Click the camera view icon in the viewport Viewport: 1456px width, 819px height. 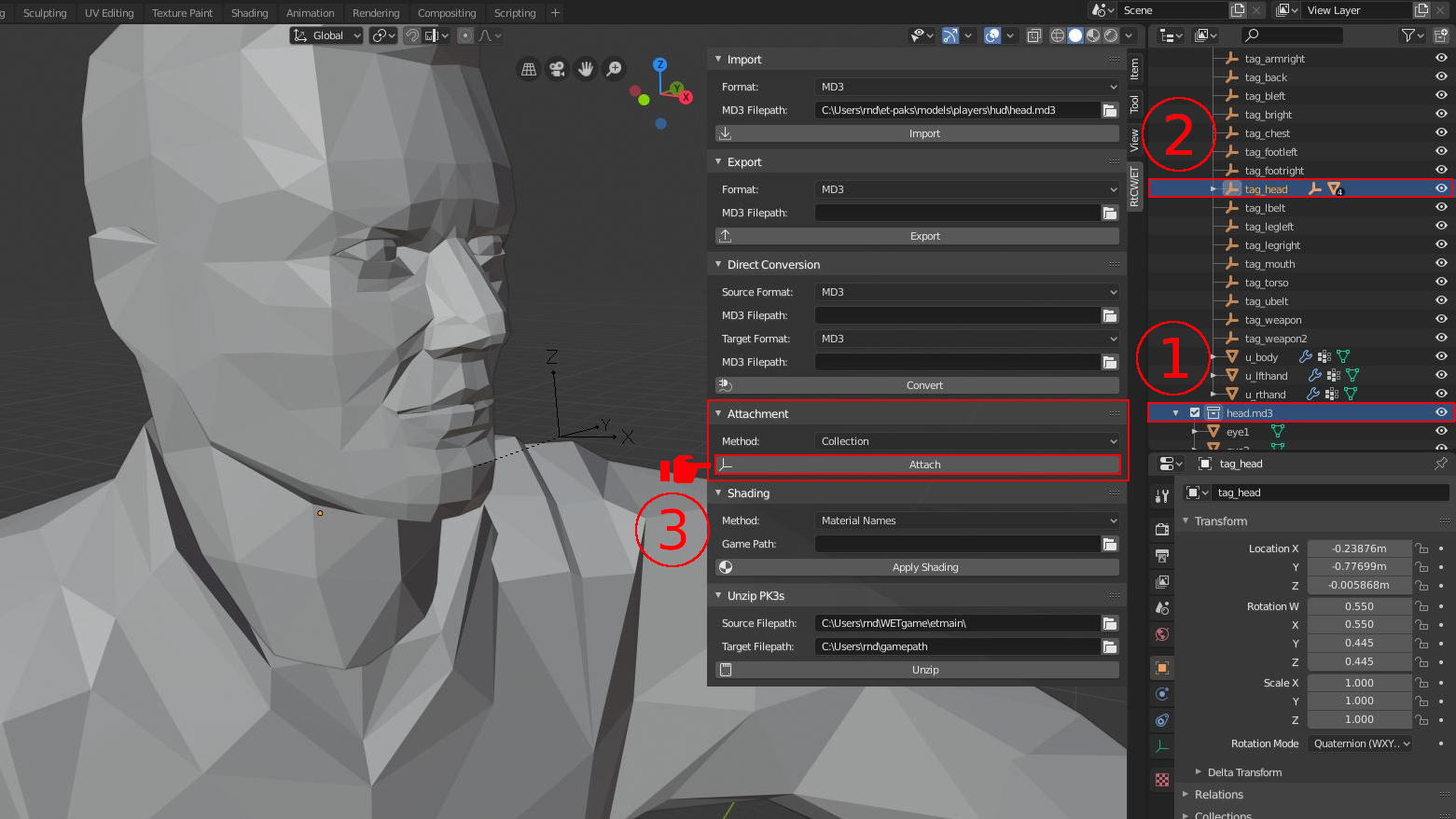556,69
